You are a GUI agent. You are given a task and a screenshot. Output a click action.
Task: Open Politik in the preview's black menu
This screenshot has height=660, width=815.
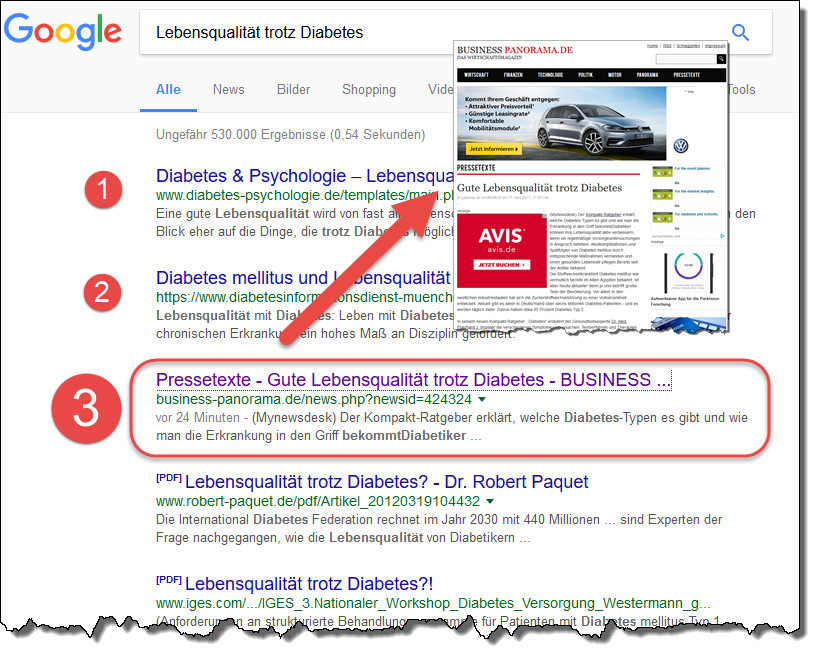[586, 75]
